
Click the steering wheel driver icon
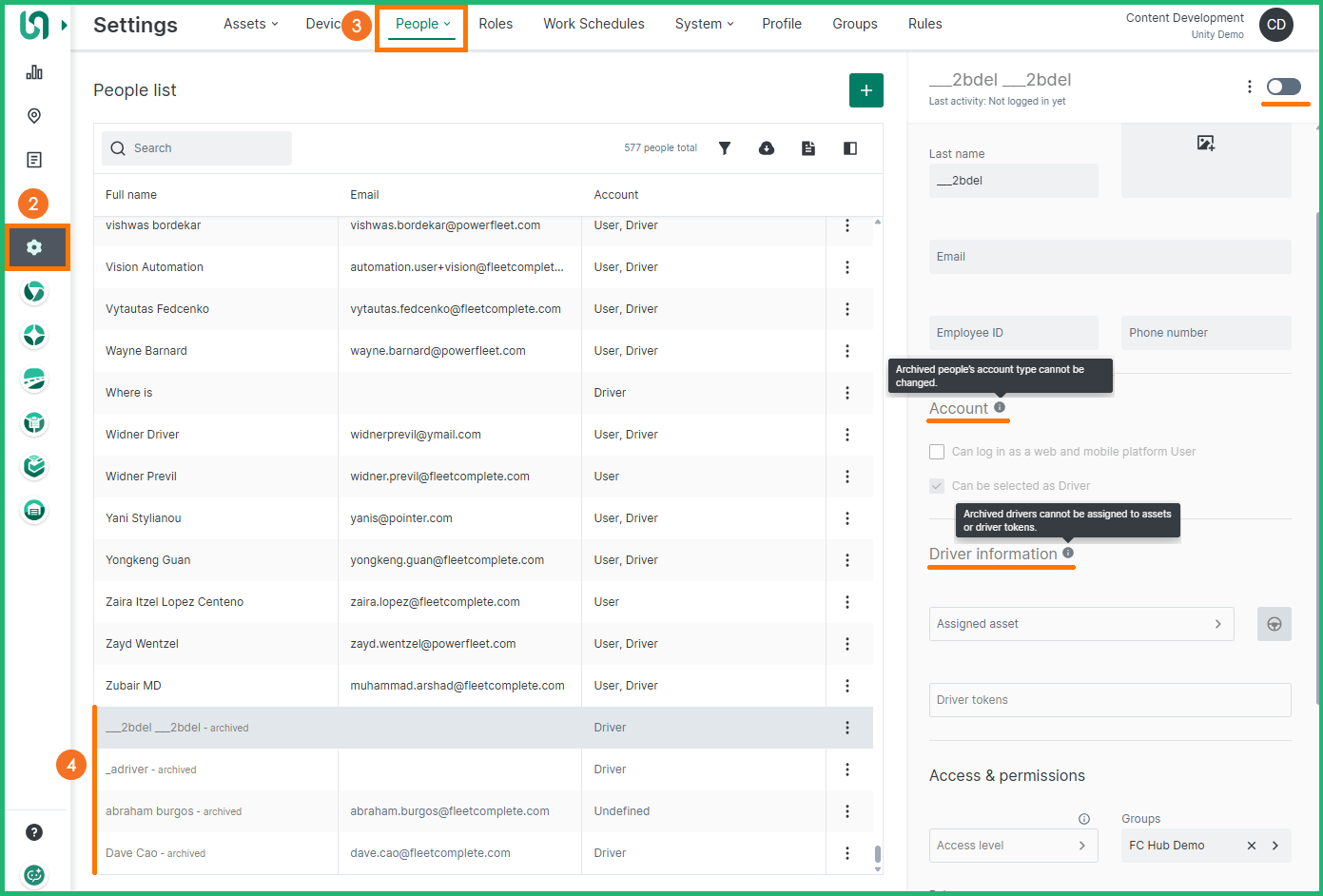tap(1274, 624)
